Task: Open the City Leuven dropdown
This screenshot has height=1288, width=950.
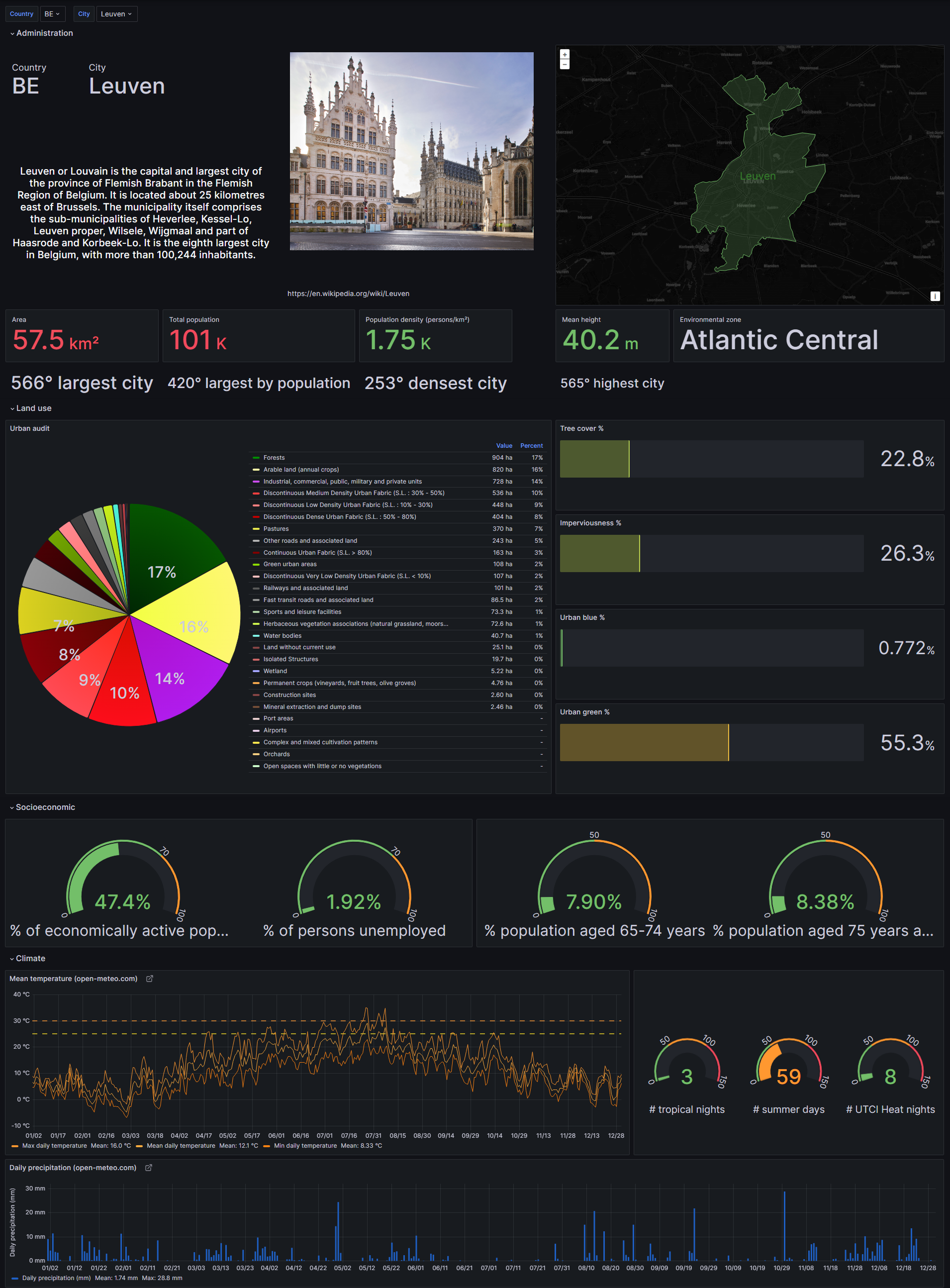Action: pyautogui.click(x=117, y=14)
